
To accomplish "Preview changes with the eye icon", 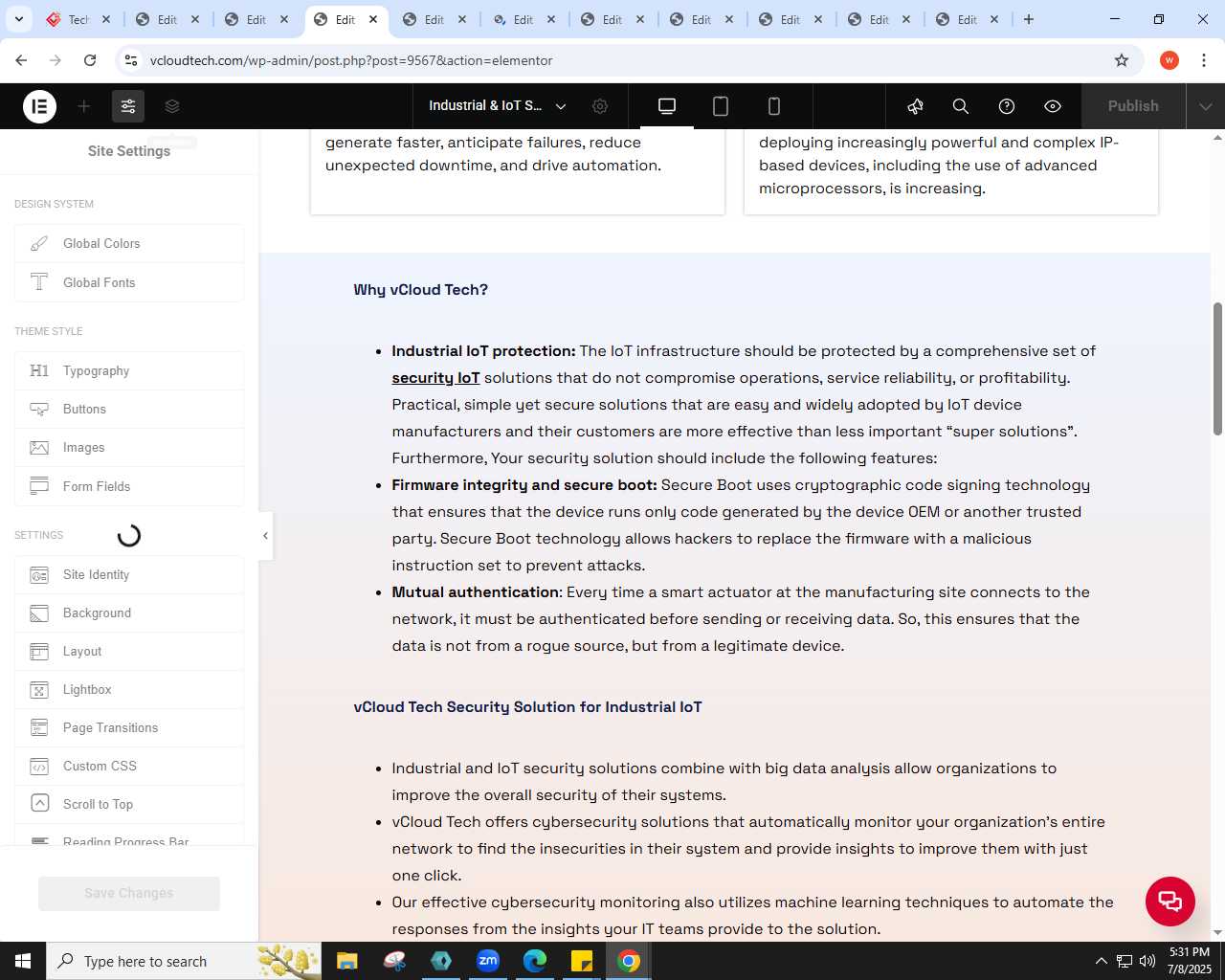I will pos(1053,106).
